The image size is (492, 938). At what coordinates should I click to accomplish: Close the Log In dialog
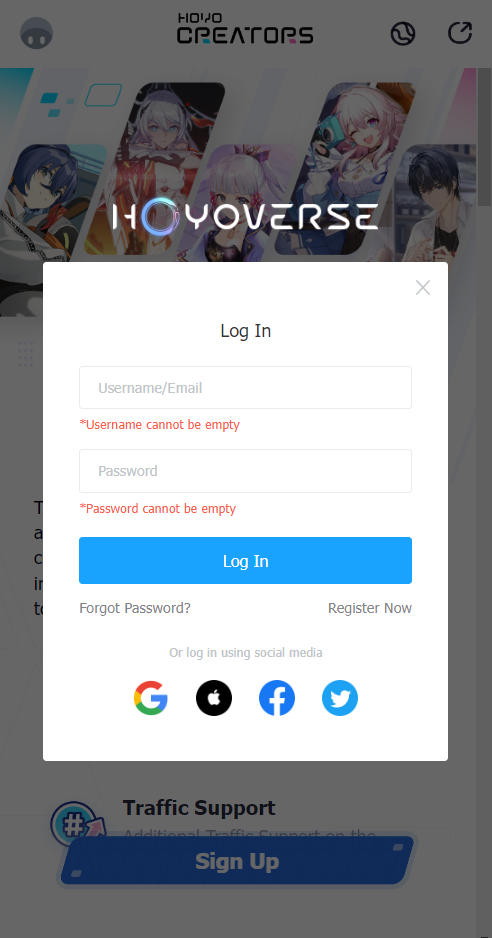(x=423, y=288)
